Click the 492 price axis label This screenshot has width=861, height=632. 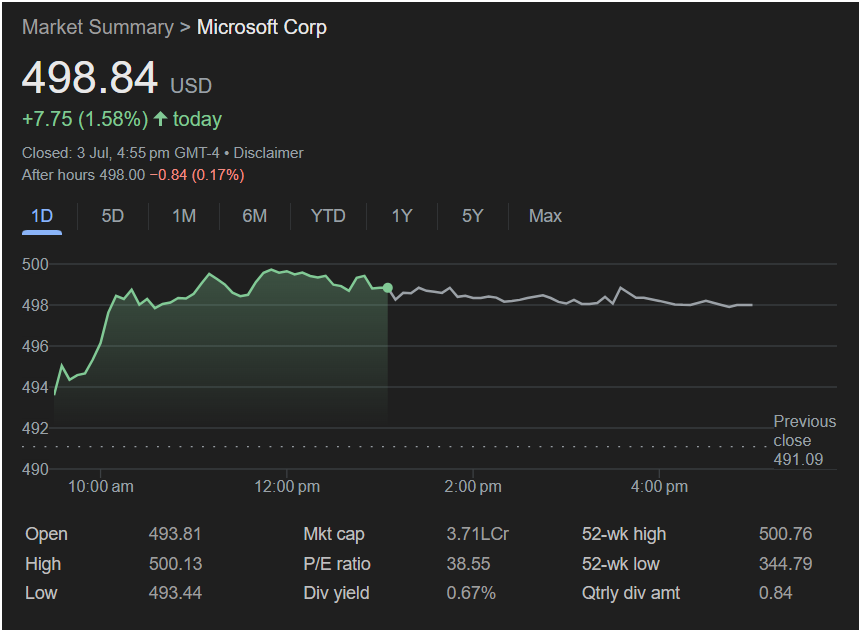pos(35,428)
